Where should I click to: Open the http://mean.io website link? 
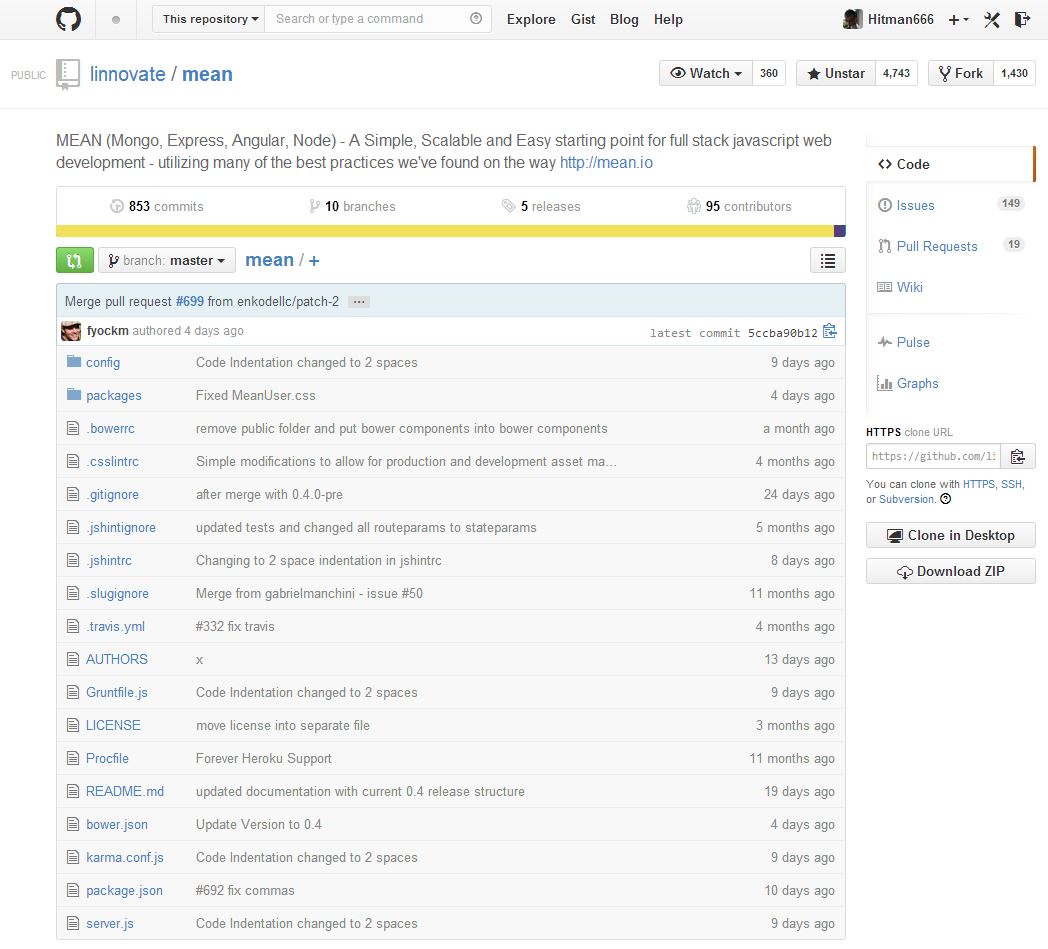tap(606, 162)
